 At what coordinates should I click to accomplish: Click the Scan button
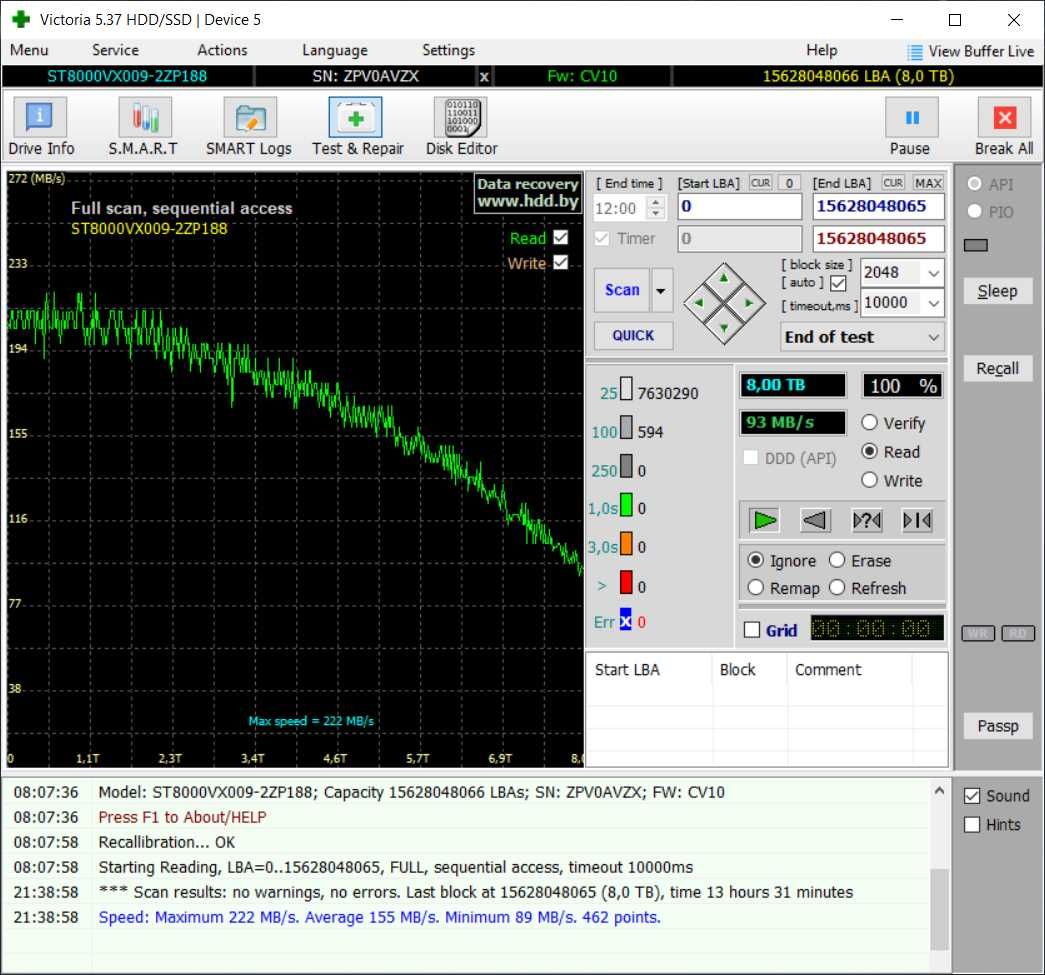(x=622, y=291)
